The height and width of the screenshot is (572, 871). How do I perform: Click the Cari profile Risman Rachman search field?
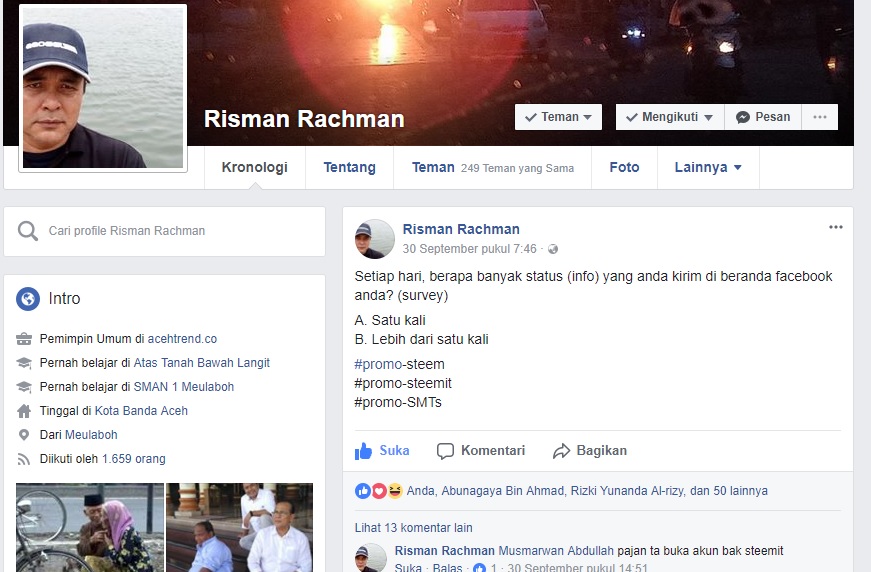(164, 231)
